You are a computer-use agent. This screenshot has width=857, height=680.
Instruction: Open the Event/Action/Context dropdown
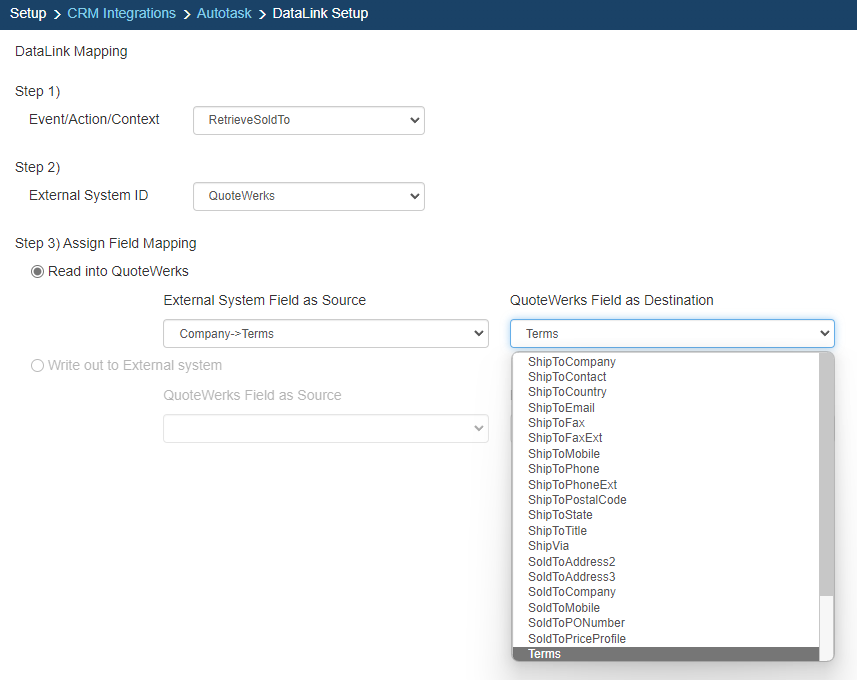tap(308, 120)
